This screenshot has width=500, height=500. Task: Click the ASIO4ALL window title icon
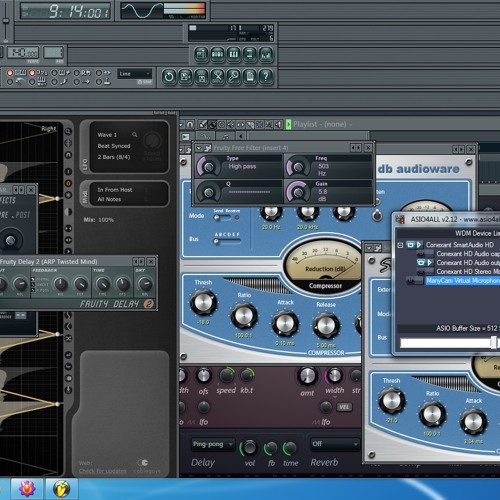400,219
